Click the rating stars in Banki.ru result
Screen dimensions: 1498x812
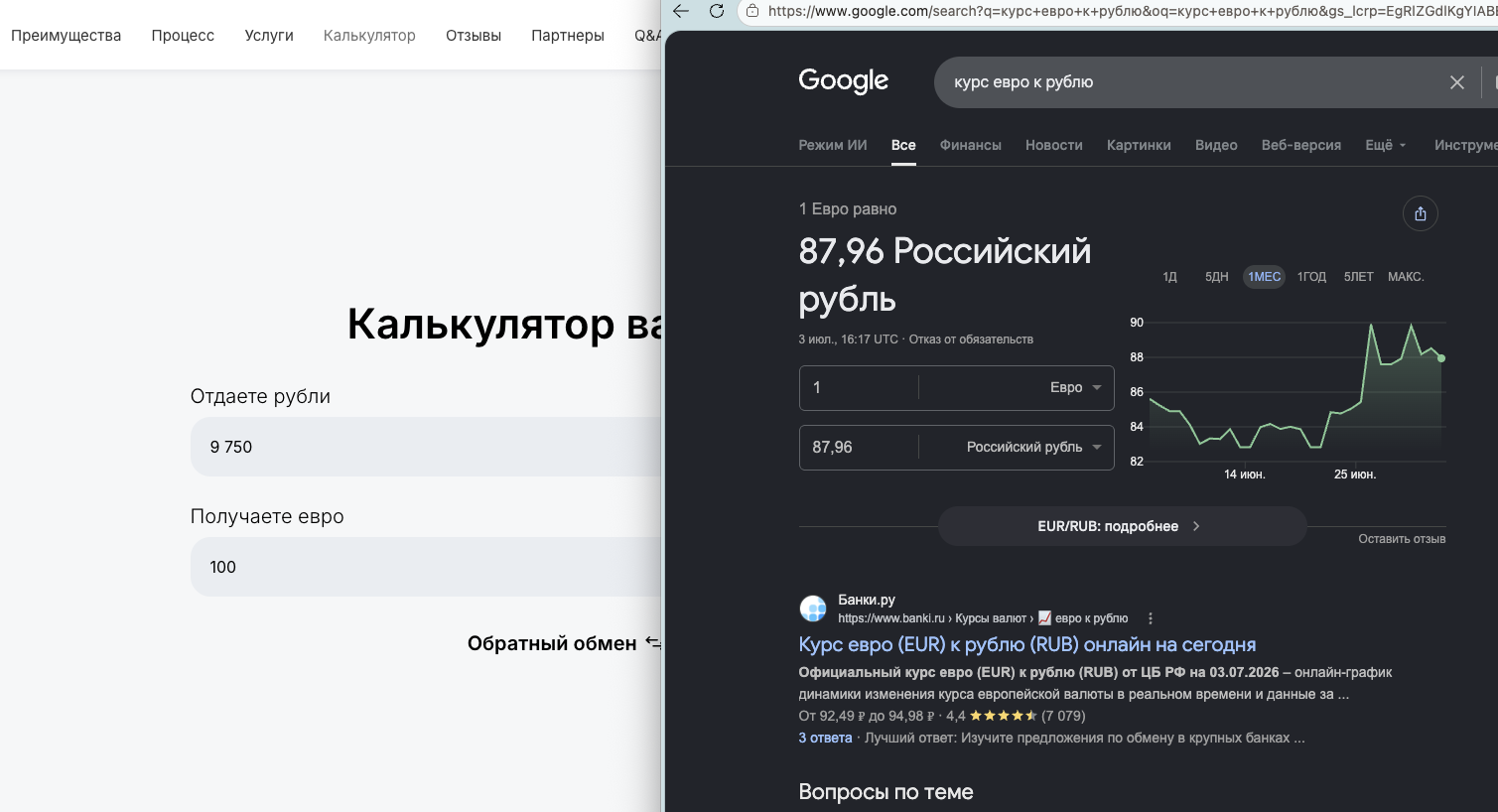[x=1003, y=716]
